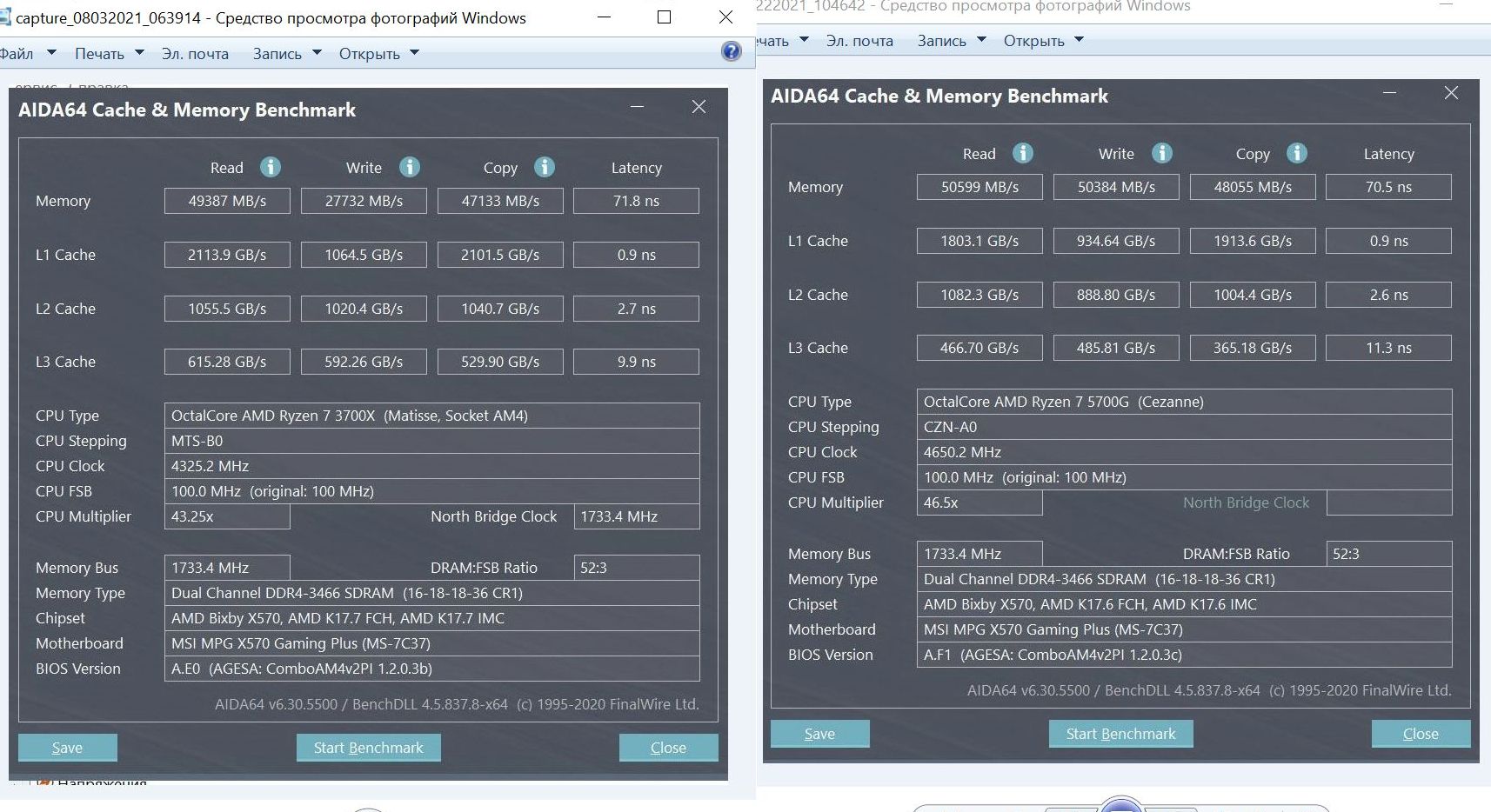
Task: Click the L3 Cache read value 466.70 GB/s
Action: click(x=980, y=348)
